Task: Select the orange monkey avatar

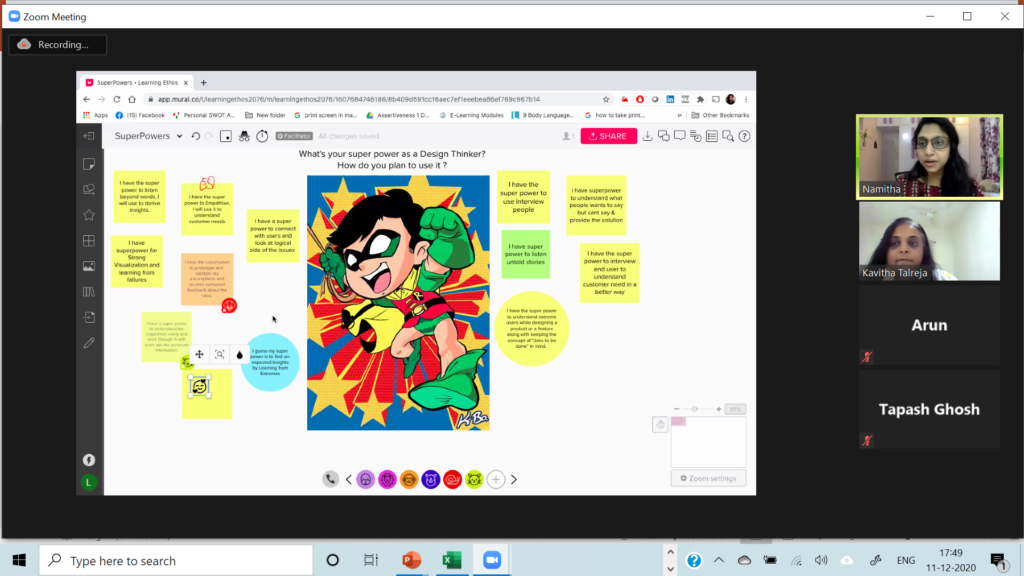Action: [409, 479]
